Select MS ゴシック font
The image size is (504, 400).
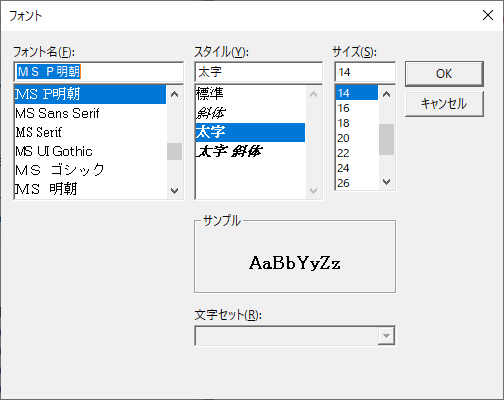(x=90, y=170)
